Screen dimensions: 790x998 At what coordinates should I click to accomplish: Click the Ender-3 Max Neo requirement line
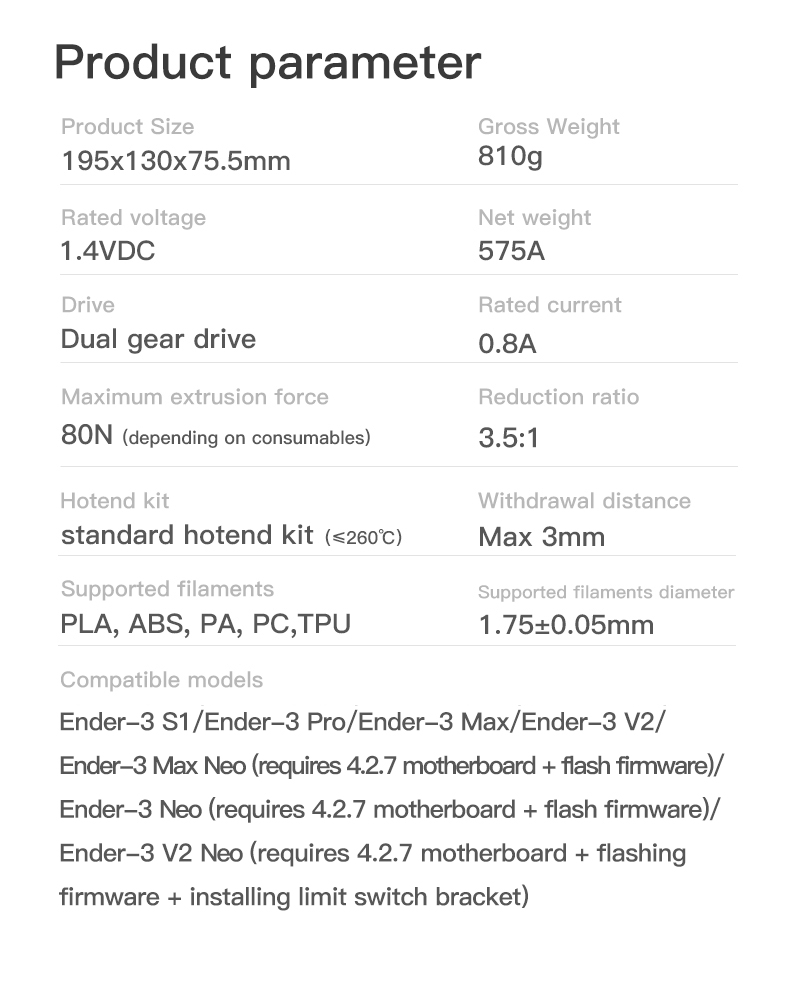(x=391, y=766)
